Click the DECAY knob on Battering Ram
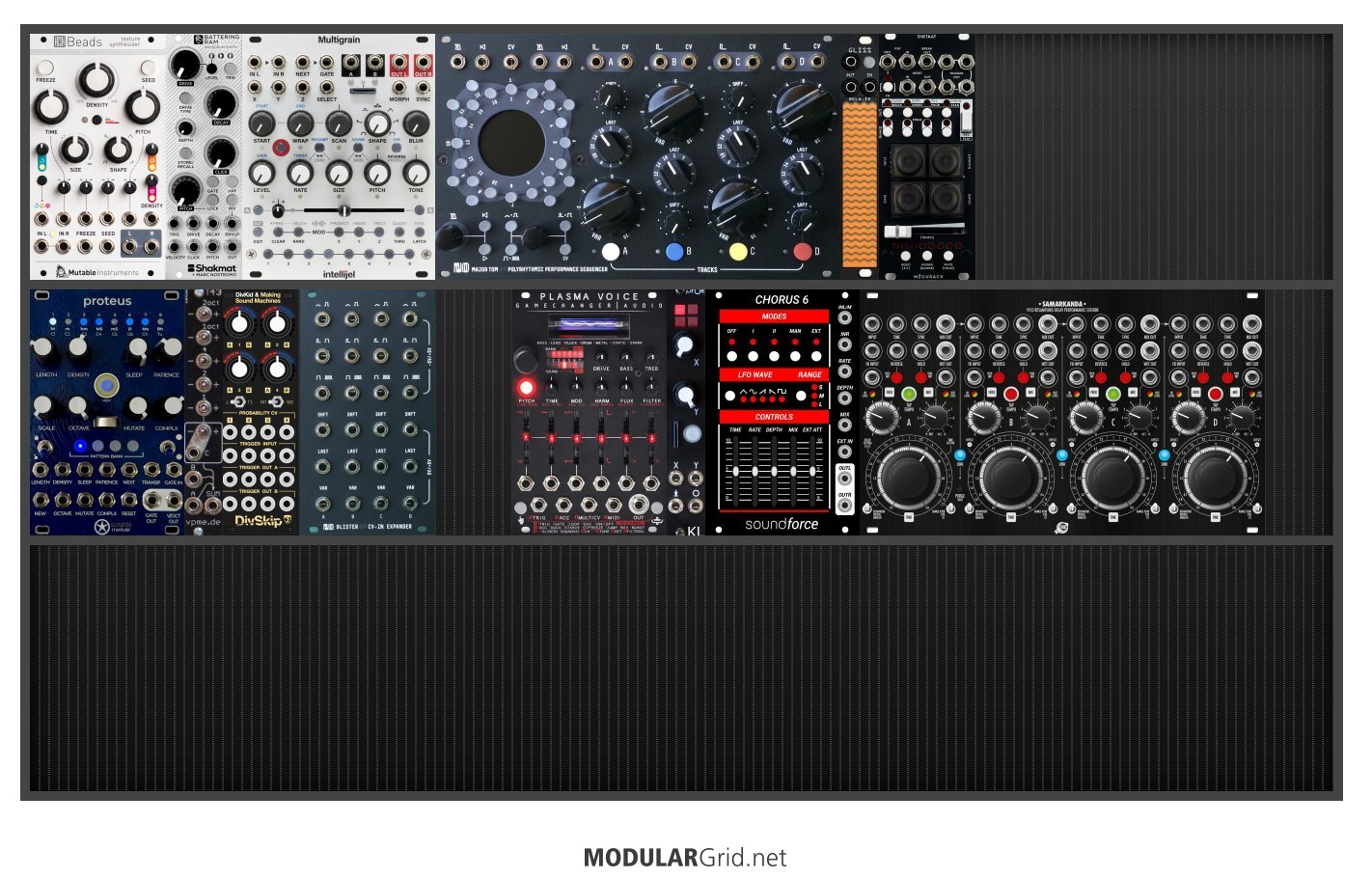1372x878 pixels. coord(221,103)
